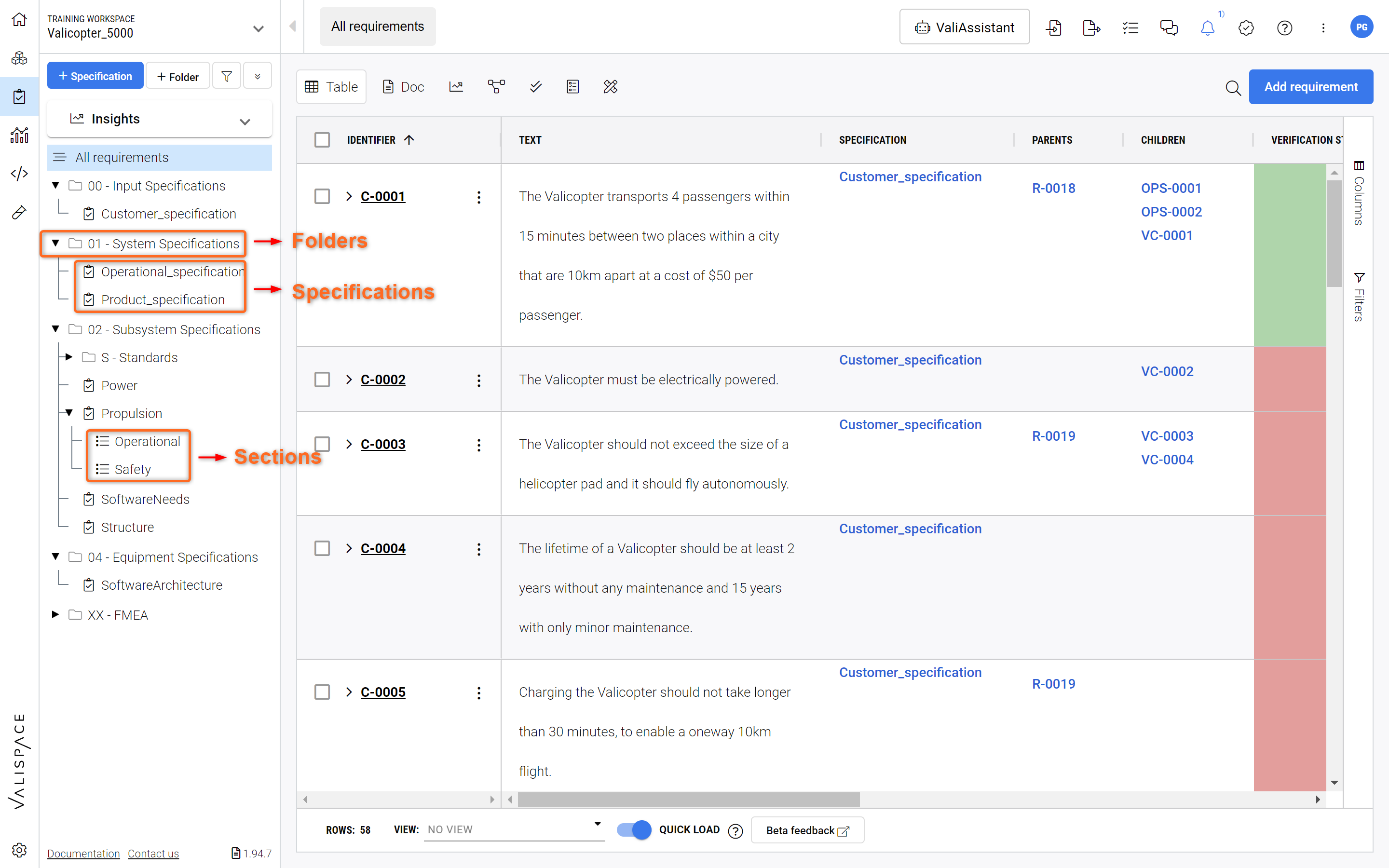Image resolution: width=1389 pixels, height=868 pixels.
Task: Open the scripting code icon in sidebar
Action: [x=19, y=174]
